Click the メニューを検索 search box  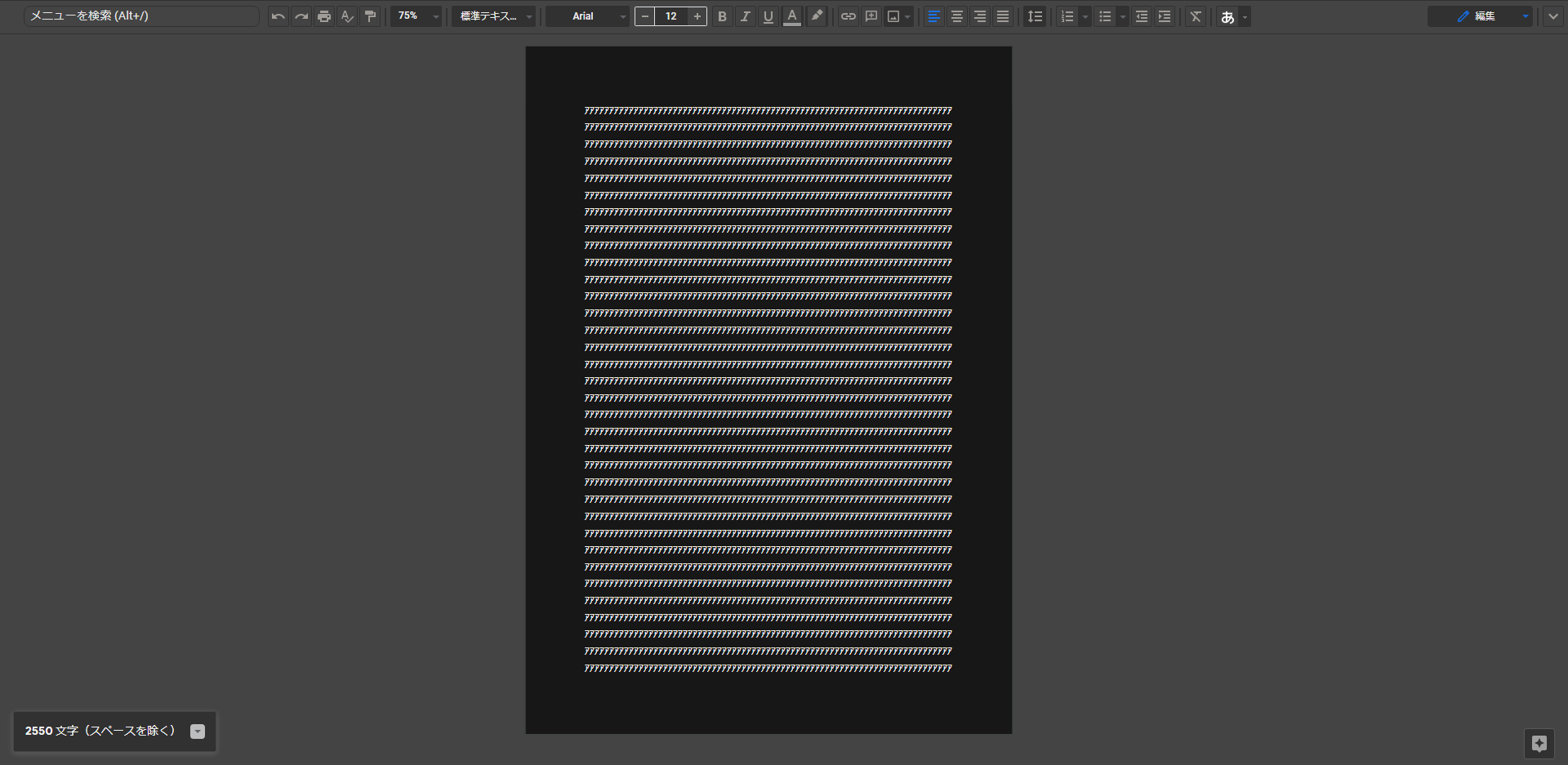pos(141,16)
